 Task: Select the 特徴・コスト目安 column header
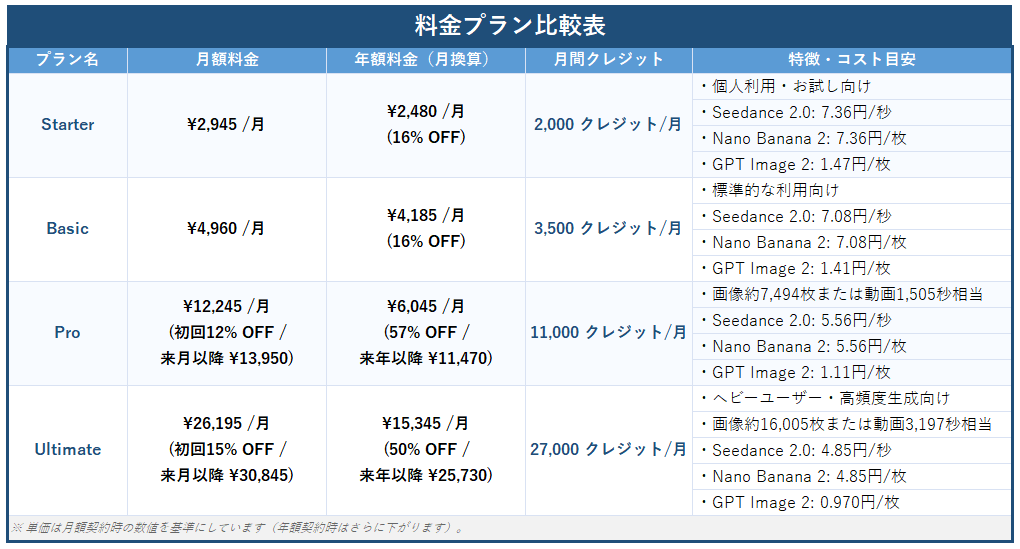coord(852,60)
